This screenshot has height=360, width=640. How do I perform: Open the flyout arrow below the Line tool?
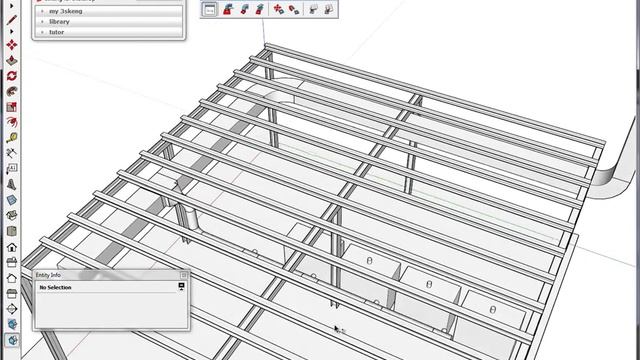pyautogui.click(x=11, y=31)
